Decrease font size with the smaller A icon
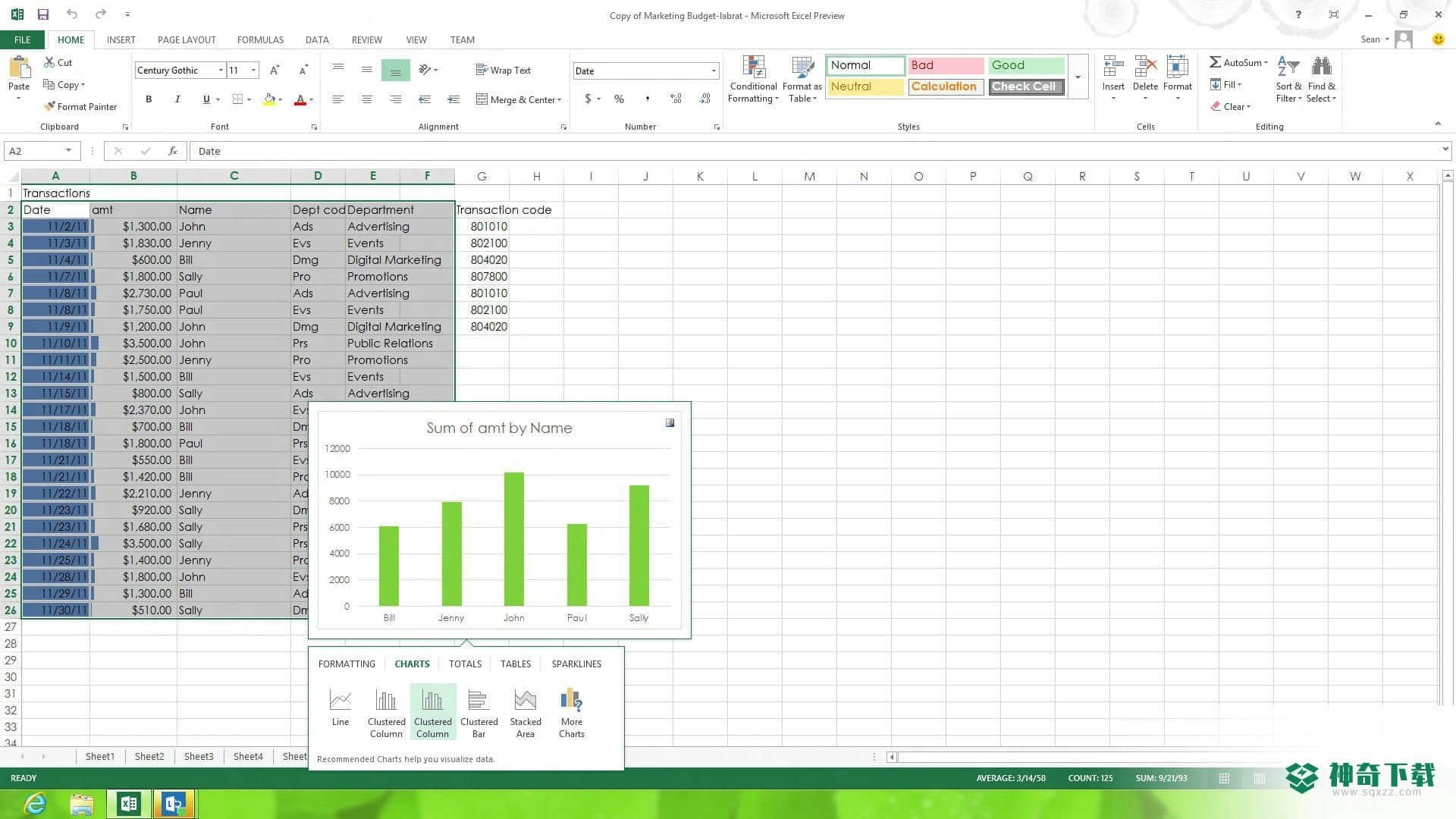The image size is (1456, 819). 303,71
